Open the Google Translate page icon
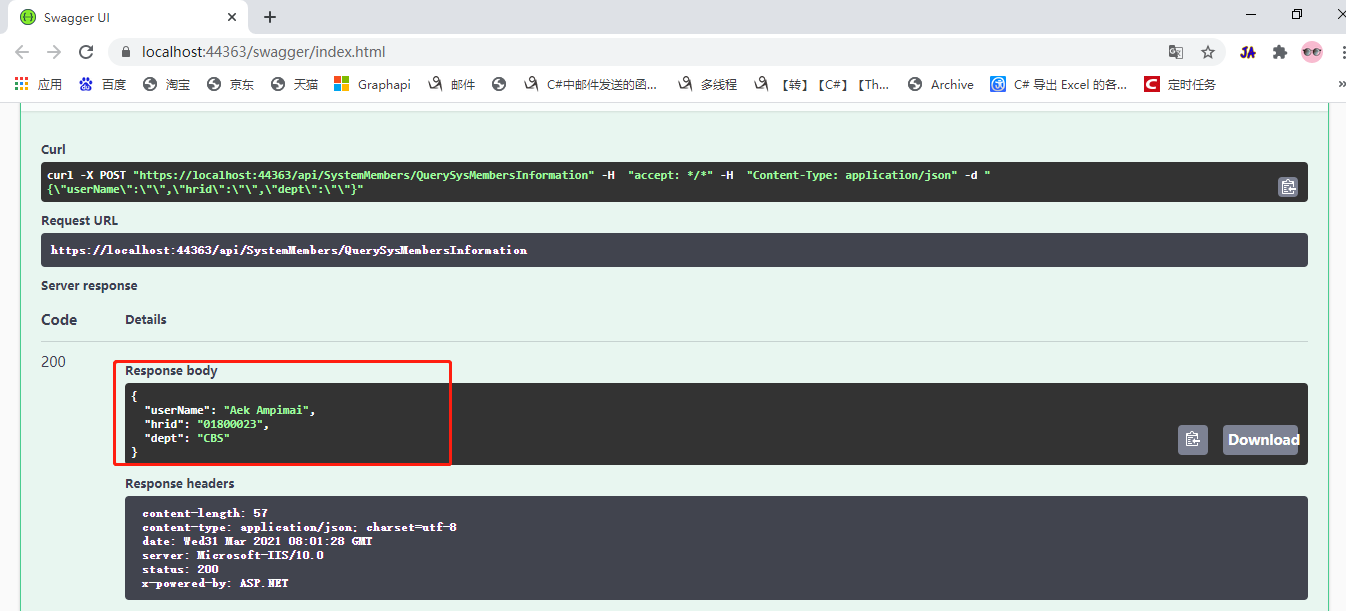1346x611 pixels. [1176, 52]
